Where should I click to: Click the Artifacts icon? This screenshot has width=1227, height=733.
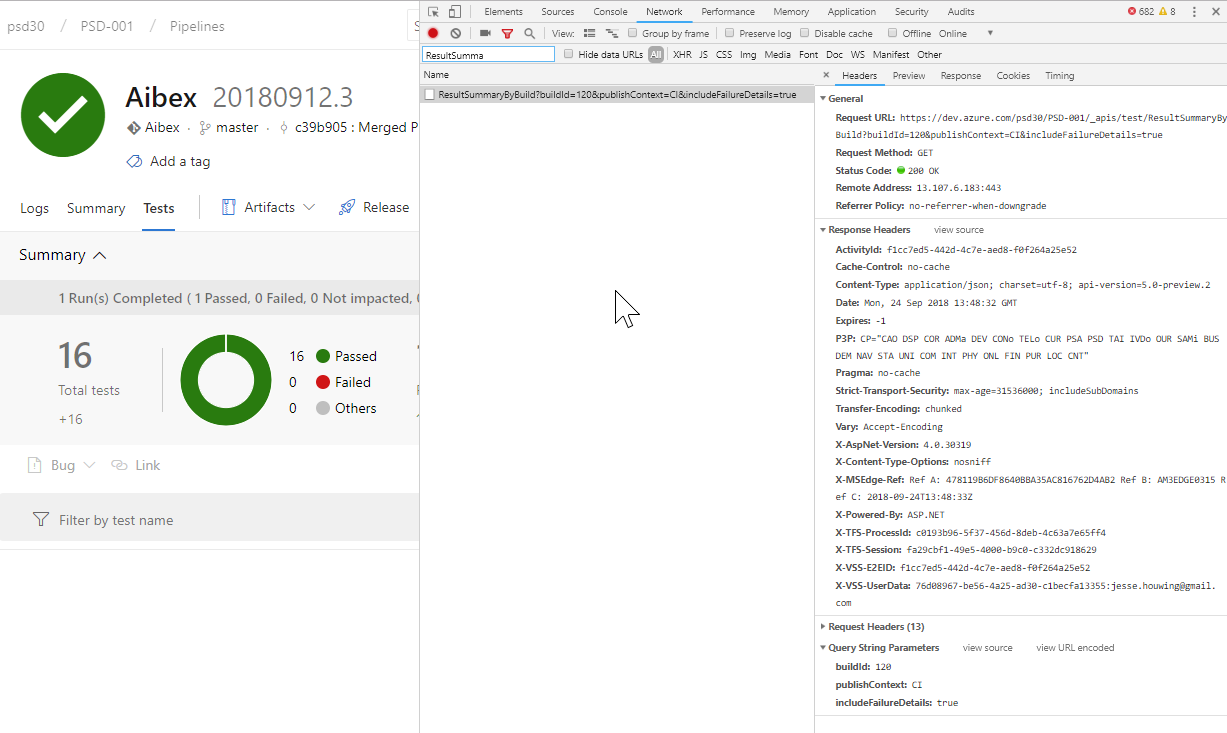(228, 207)
